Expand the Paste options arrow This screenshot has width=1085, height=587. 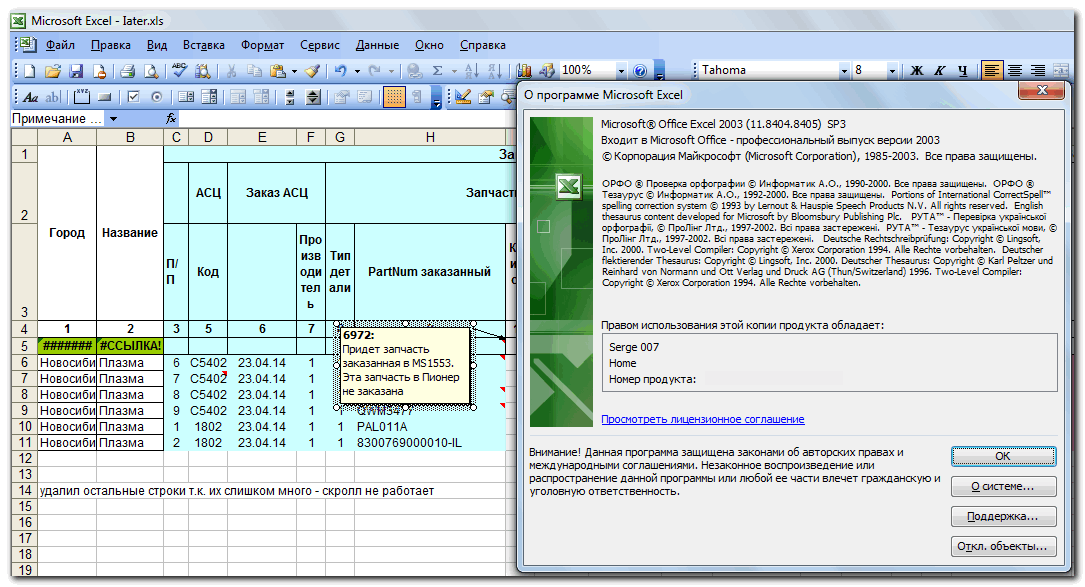coord(294,71)
